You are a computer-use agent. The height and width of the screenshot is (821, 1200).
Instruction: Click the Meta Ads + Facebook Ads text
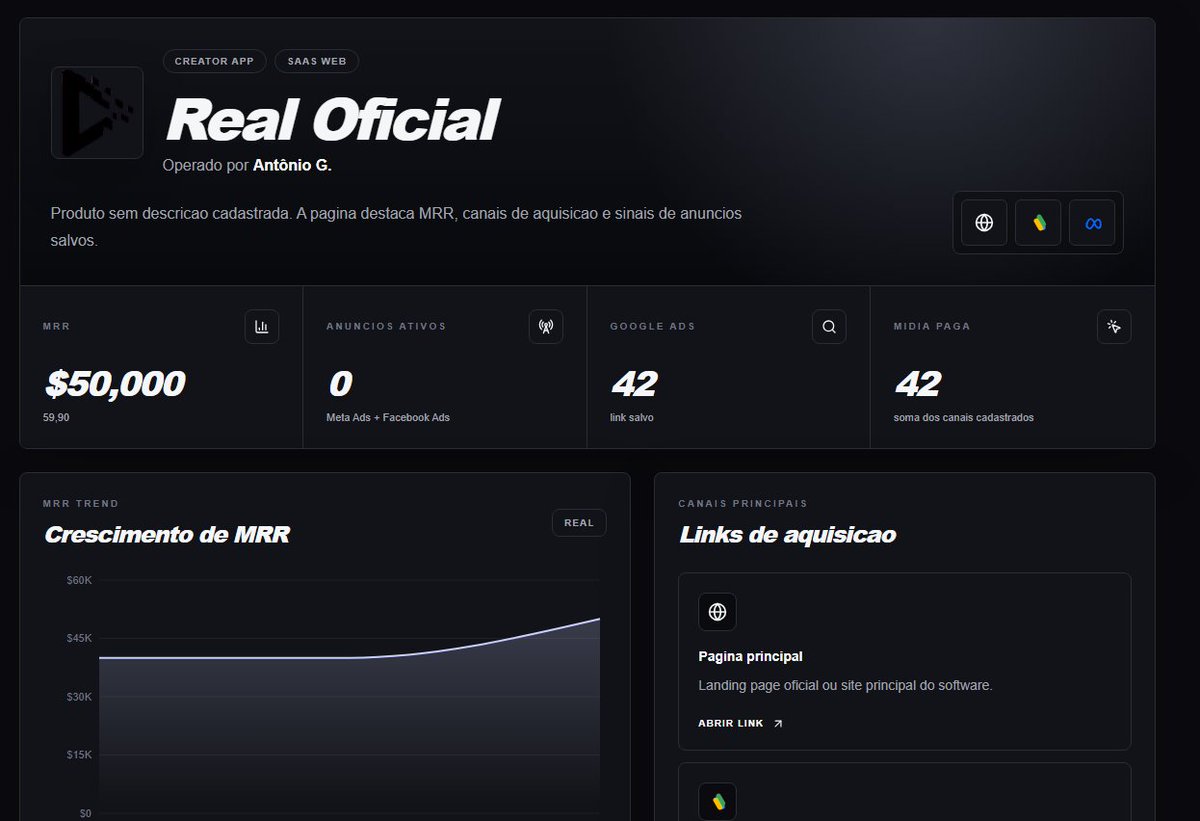(x=388, y=417)
